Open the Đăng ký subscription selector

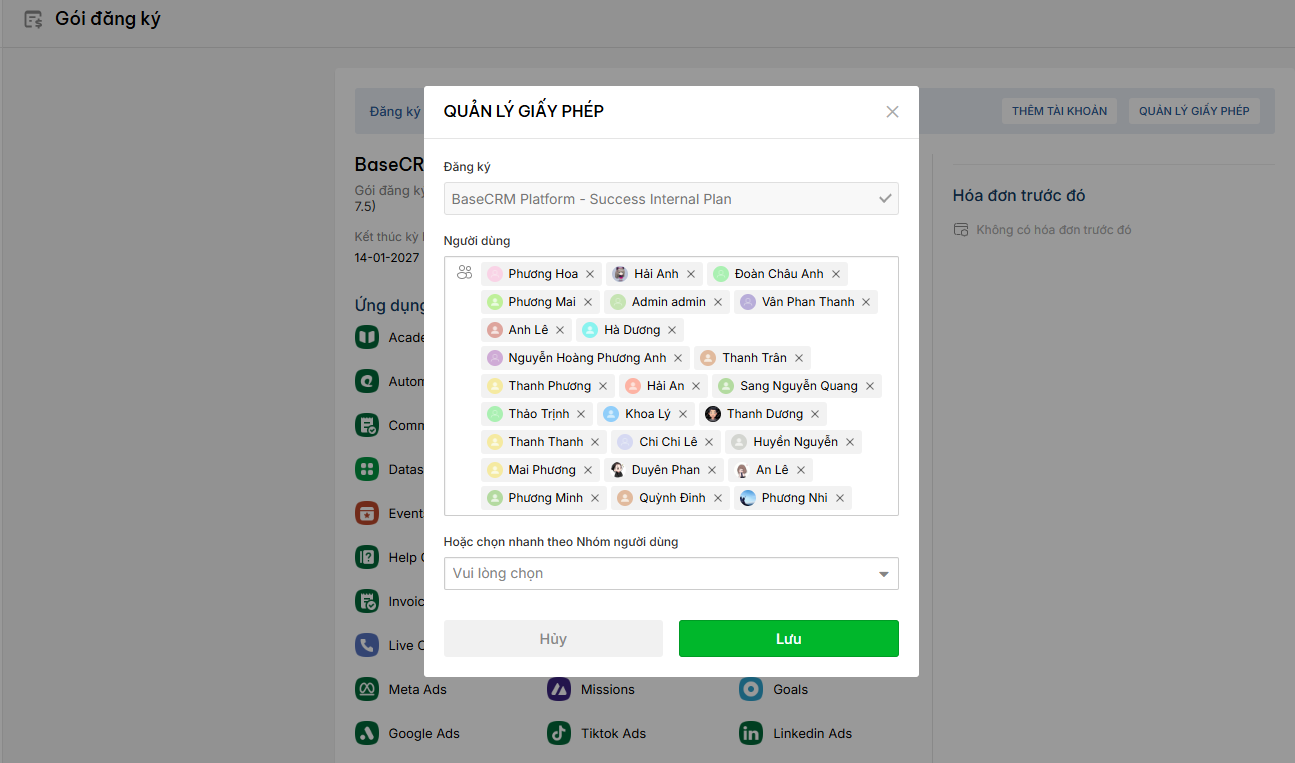[x=671, y=199]
